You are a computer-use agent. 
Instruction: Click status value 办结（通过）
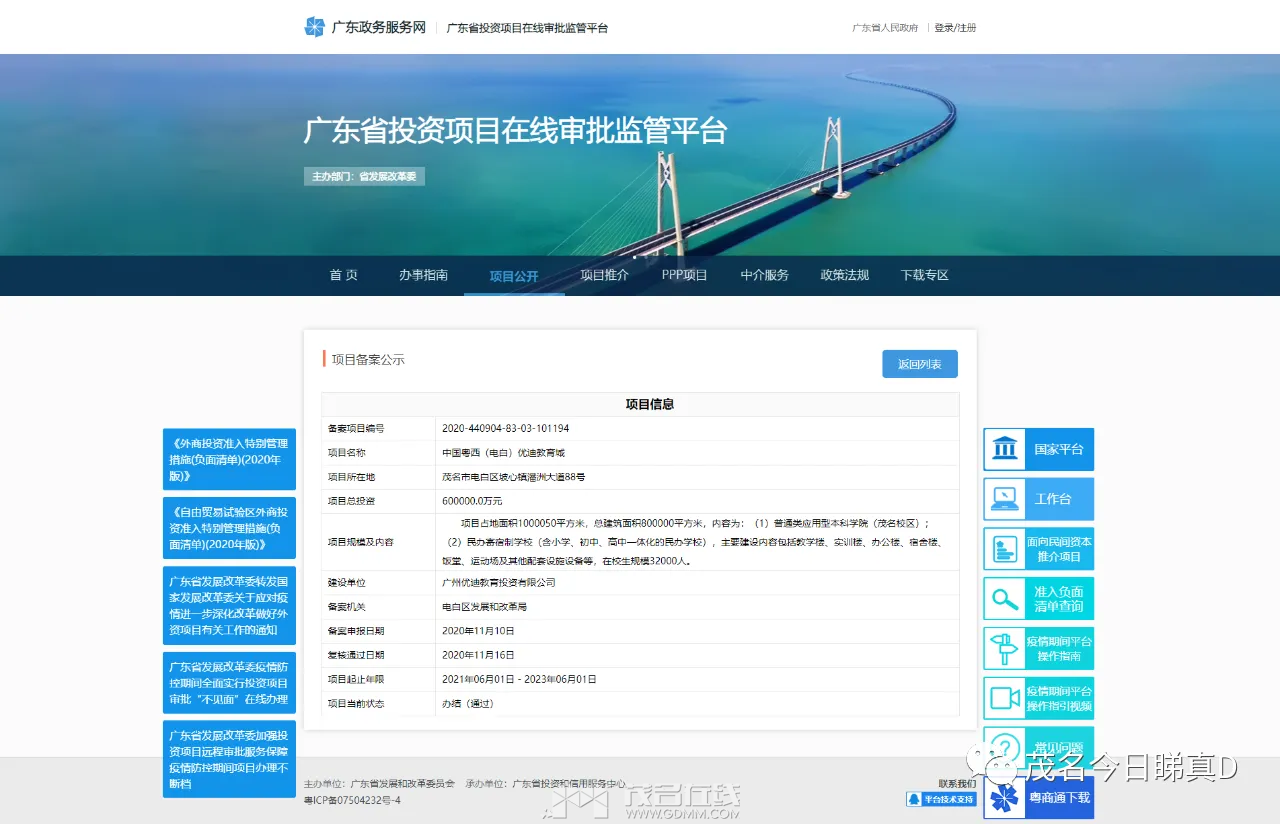click(x=468, y=704)
